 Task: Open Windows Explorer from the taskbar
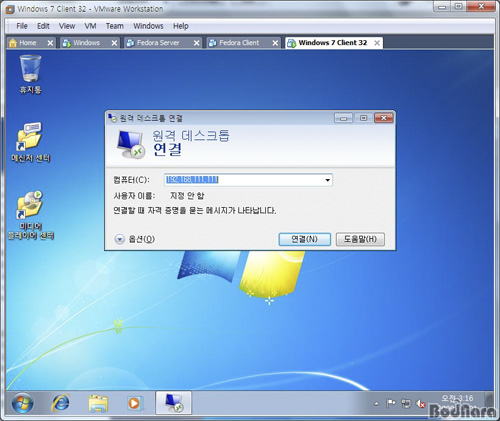pyautogui.click(x=98, y=403)
